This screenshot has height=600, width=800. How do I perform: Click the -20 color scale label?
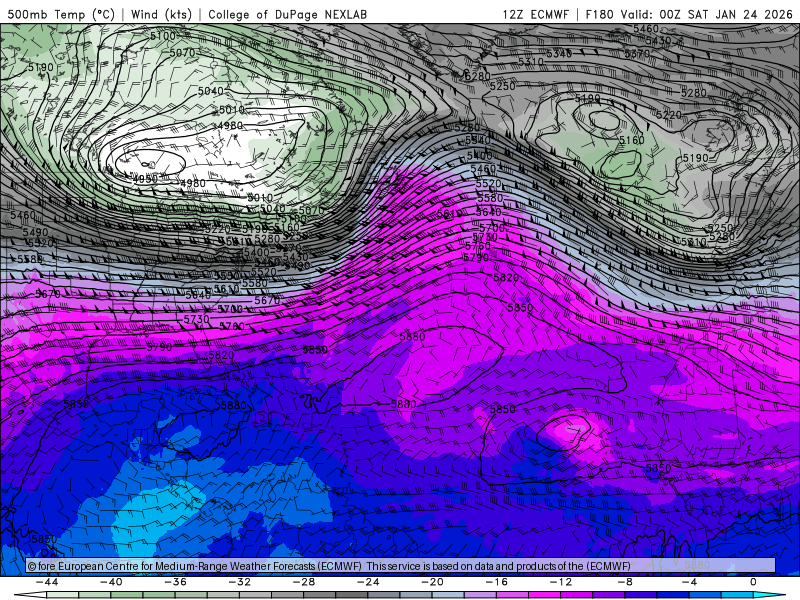tap(432, 582)
